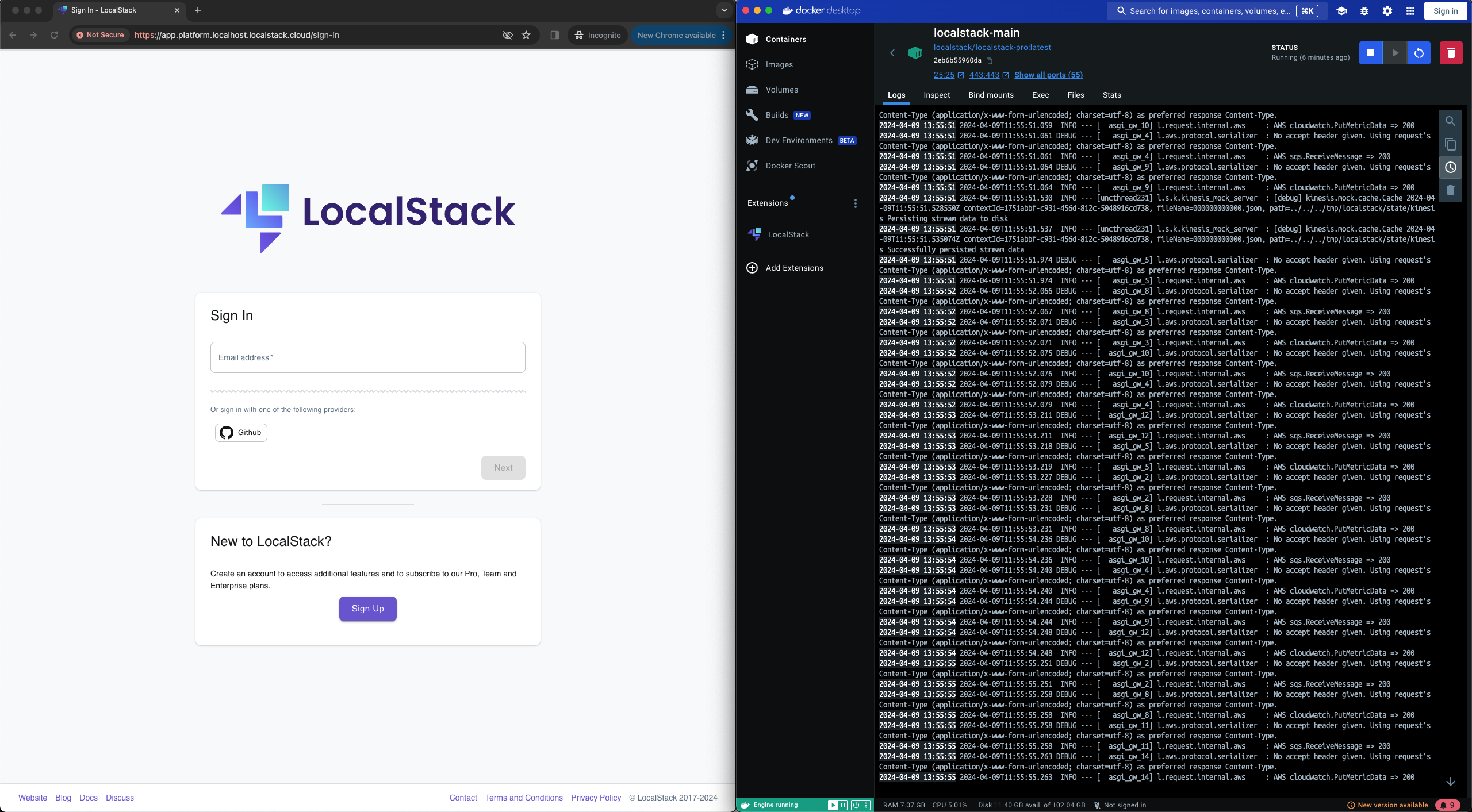The height and width of the screenshot is (812, 1472).
Task: Open the Extensions overflow menu
Action: click(x=855, y=203)
